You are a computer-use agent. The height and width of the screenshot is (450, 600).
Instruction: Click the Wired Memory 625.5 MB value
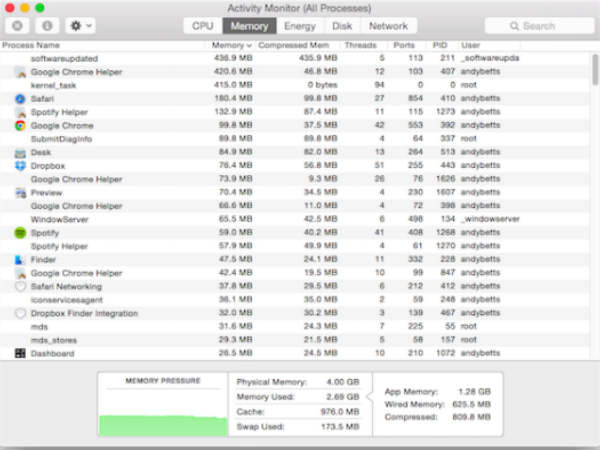click(x=471, y=404)
